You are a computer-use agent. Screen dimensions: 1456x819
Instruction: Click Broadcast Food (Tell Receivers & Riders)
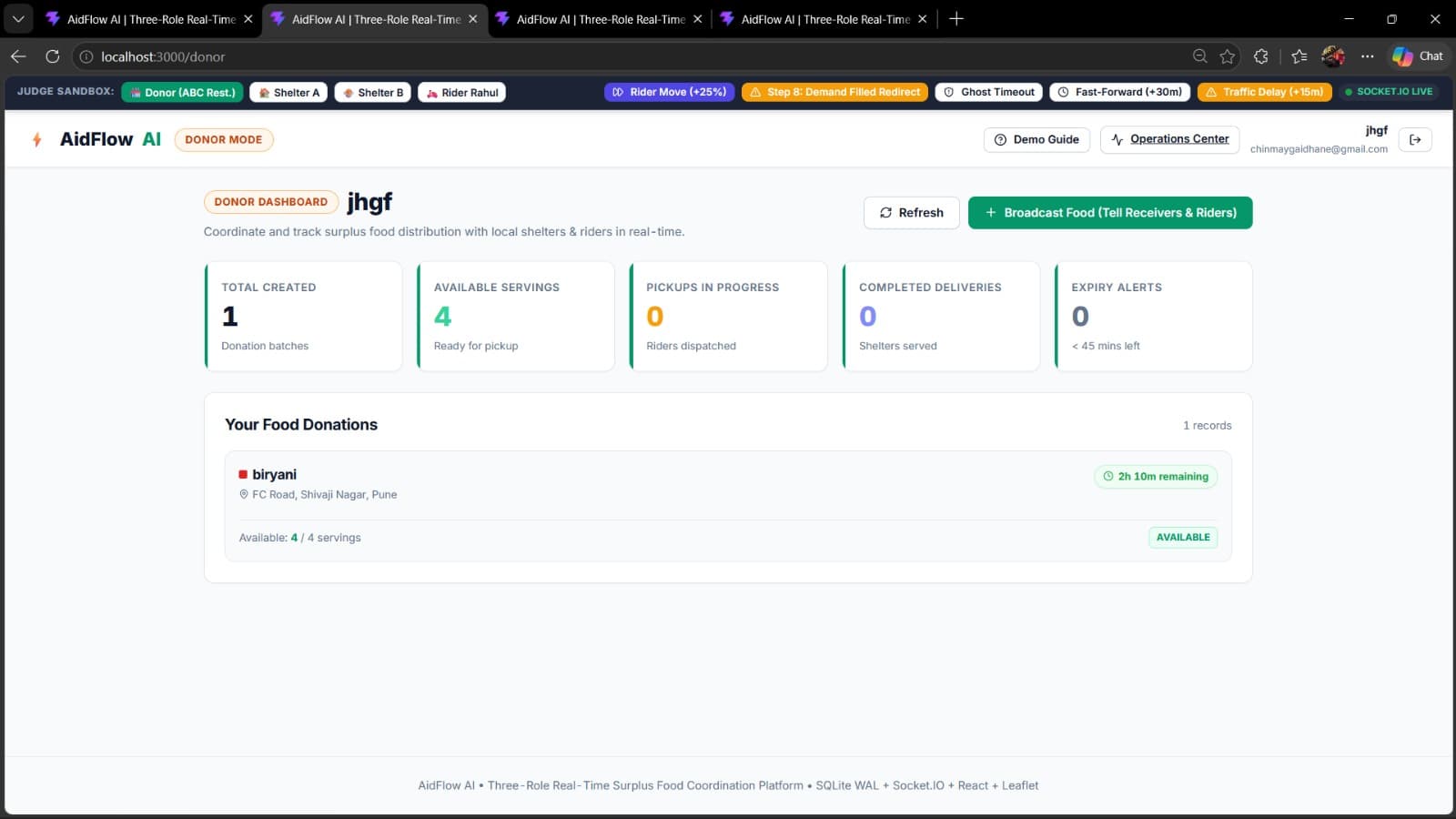[x=1110, y=213]
